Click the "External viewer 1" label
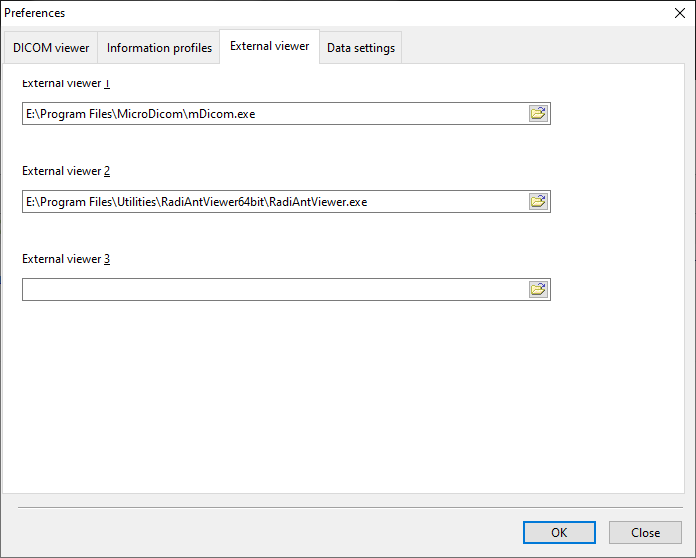Image resolution: width=696 pixels, height=558 pixels. (x=66, y=84)
